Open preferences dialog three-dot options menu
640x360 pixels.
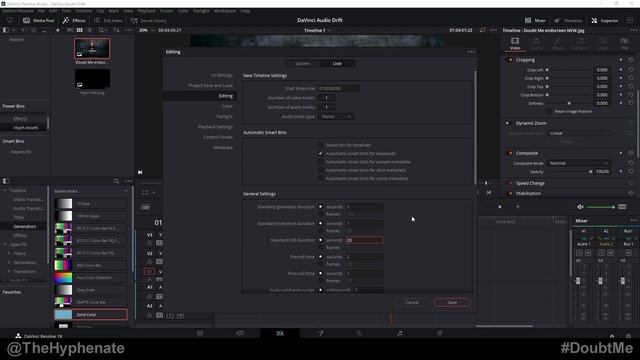click(471, 52)
